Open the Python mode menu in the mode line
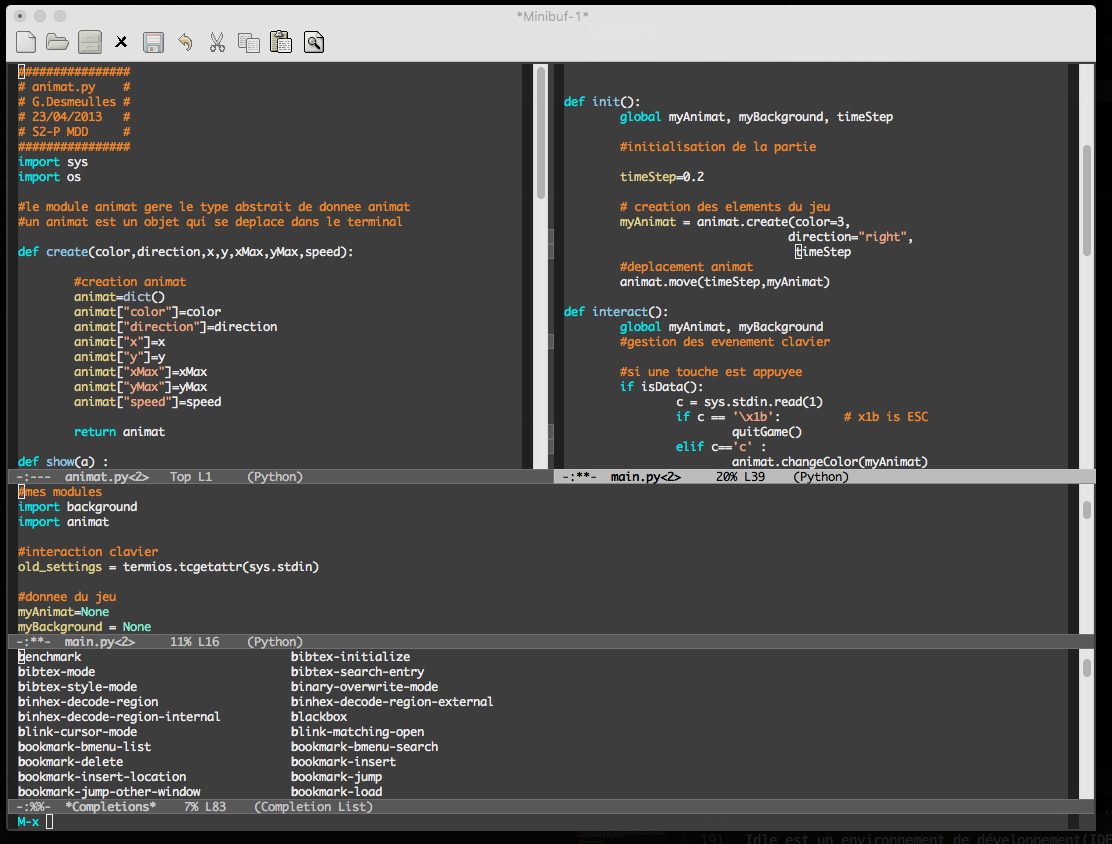 pos(274,477)
